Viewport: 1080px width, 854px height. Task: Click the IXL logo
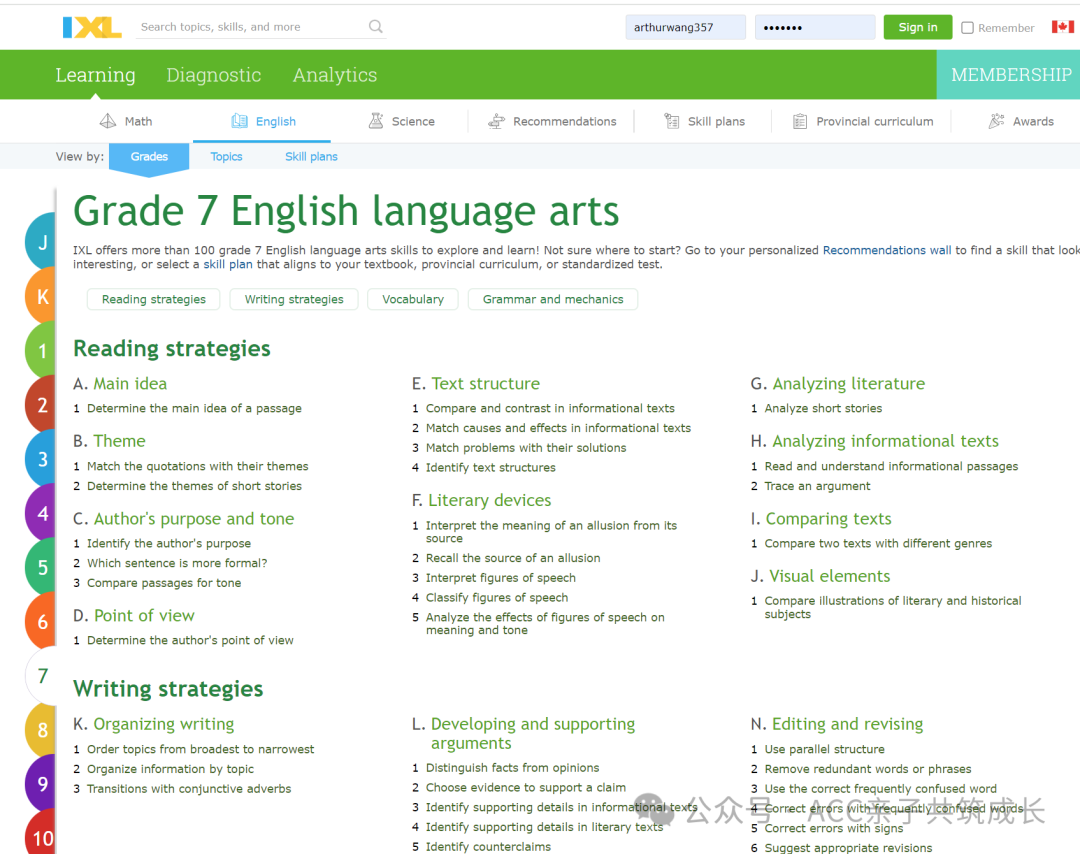coord(92,27)
